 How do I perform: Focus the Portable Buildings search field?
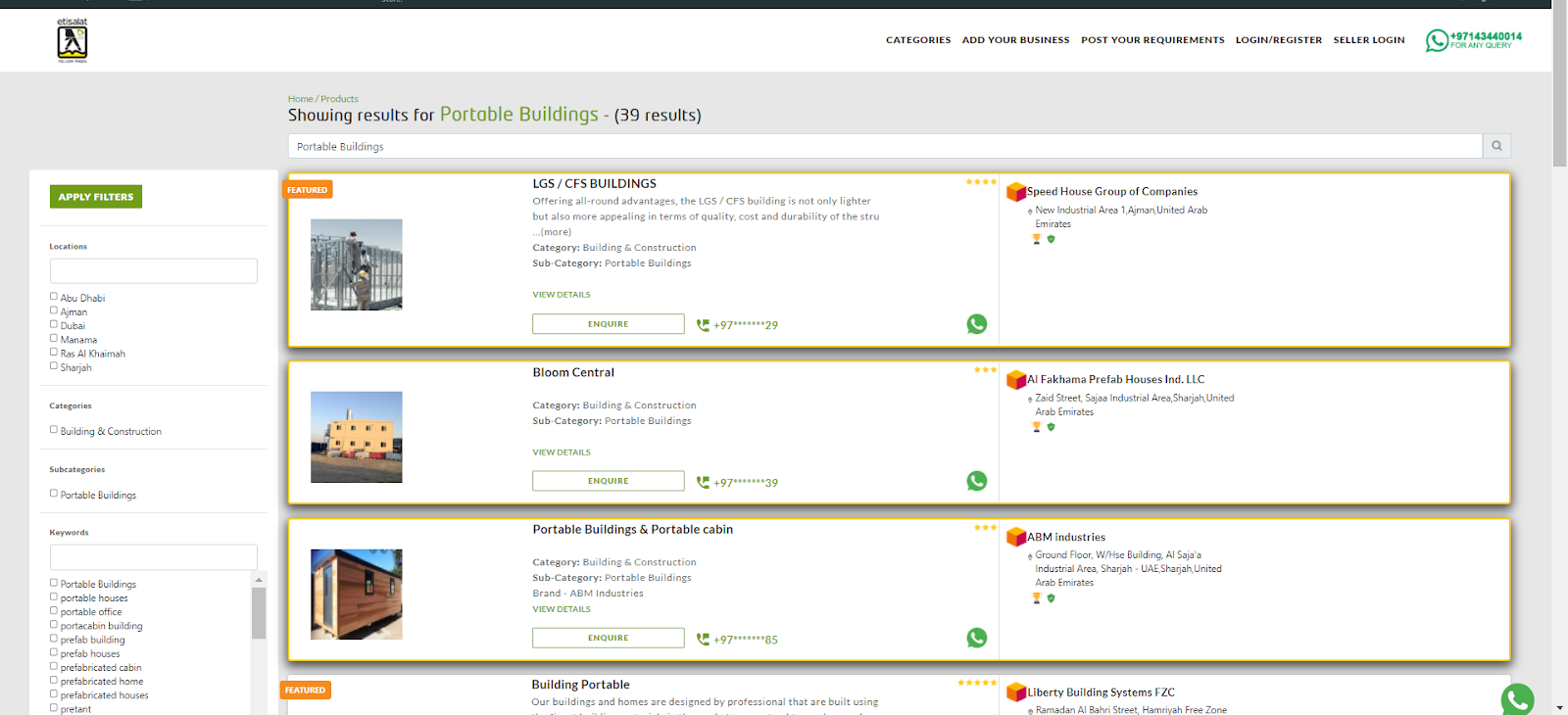(x=885, y=146)
